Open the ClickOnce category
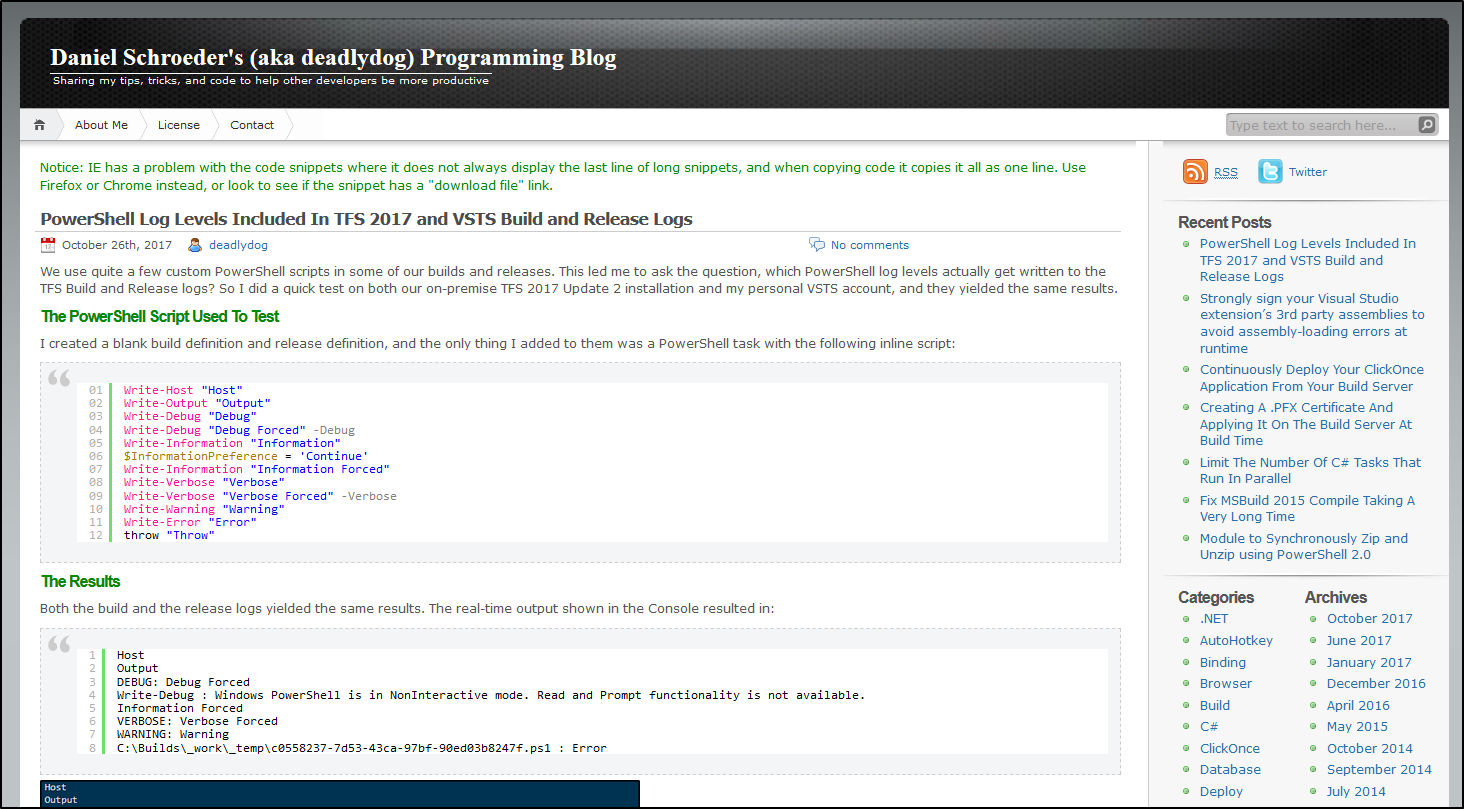The width and height of the screenshot is (1464, 809). coord(1230,749)
